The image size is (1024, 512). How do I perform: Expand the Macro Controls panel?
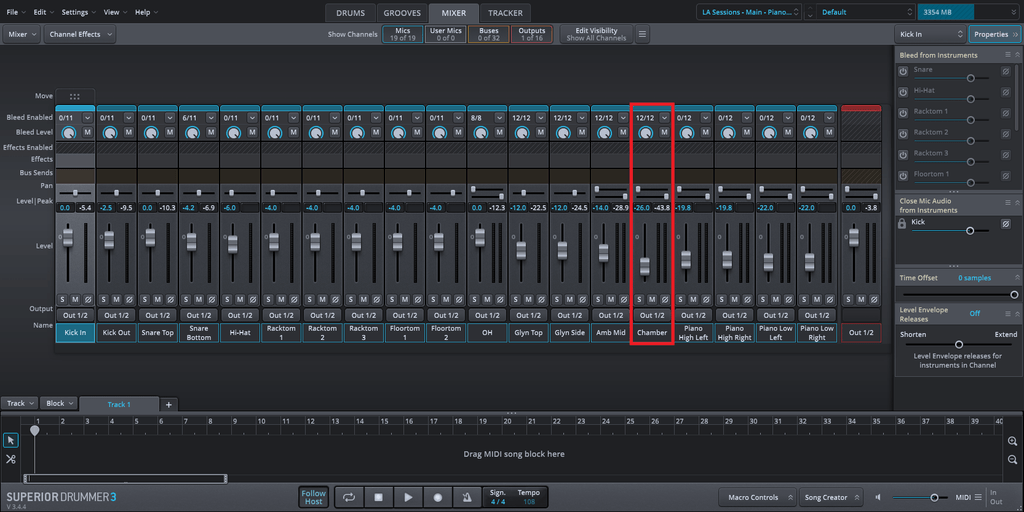[758, 498]
